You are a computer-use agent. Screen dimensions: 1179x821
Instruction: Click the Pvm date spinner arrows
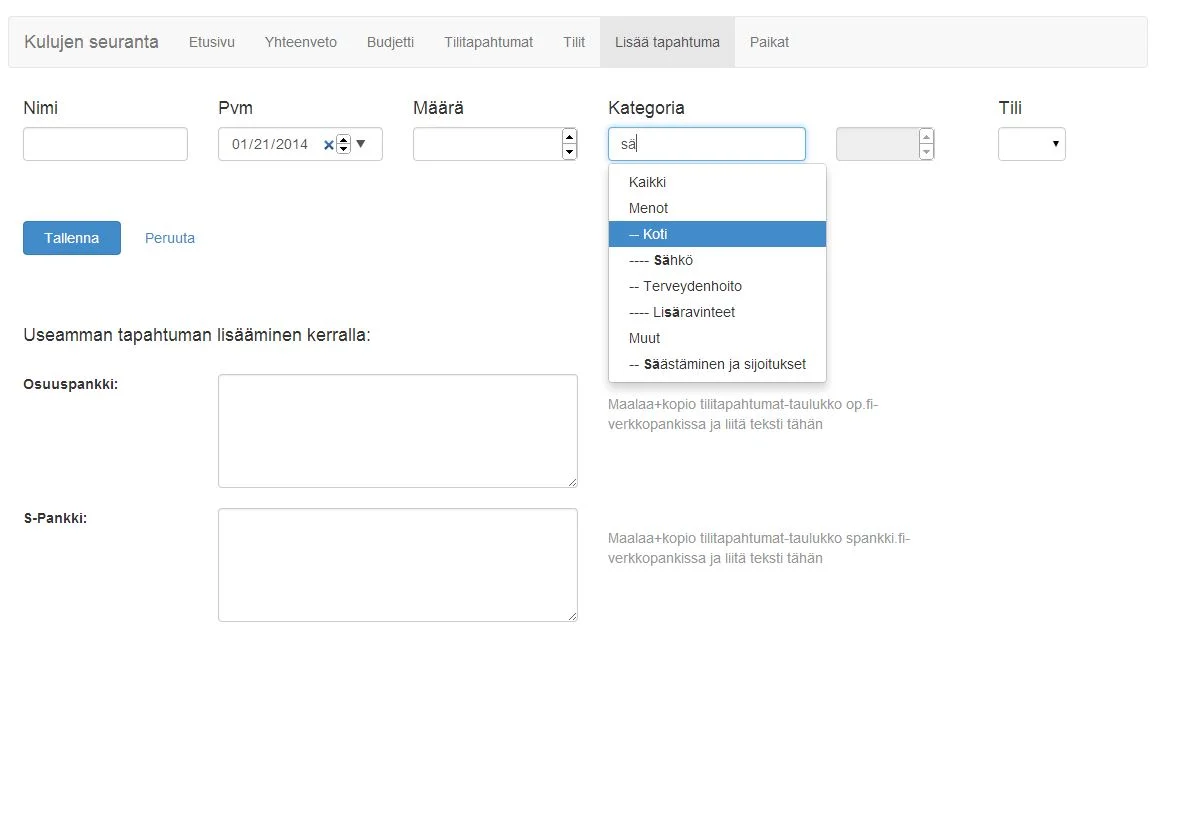[x=344, y=144]
